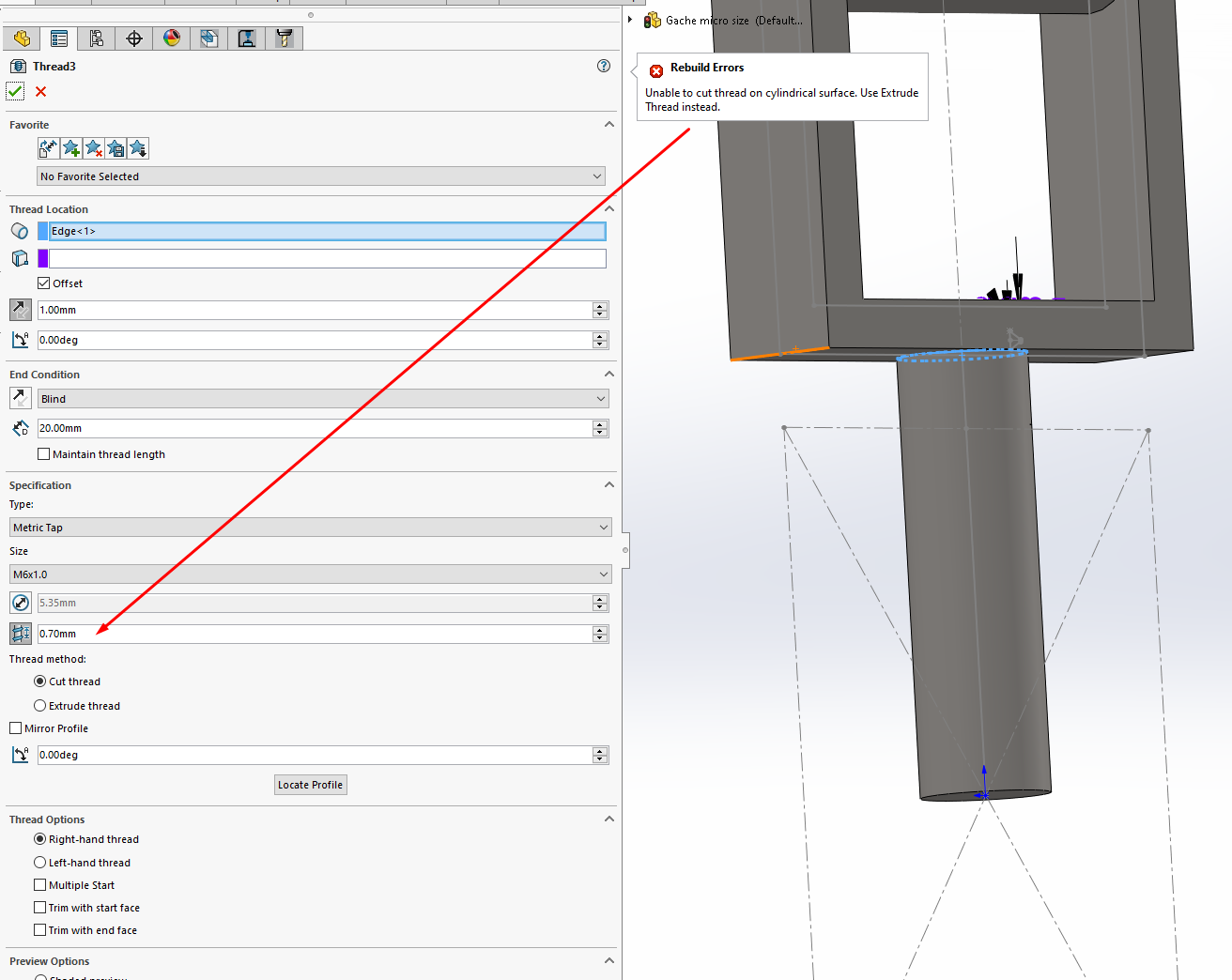Click start angle icon under Offset
This screenshot has height=980, width=1232.
coord(20,340)
